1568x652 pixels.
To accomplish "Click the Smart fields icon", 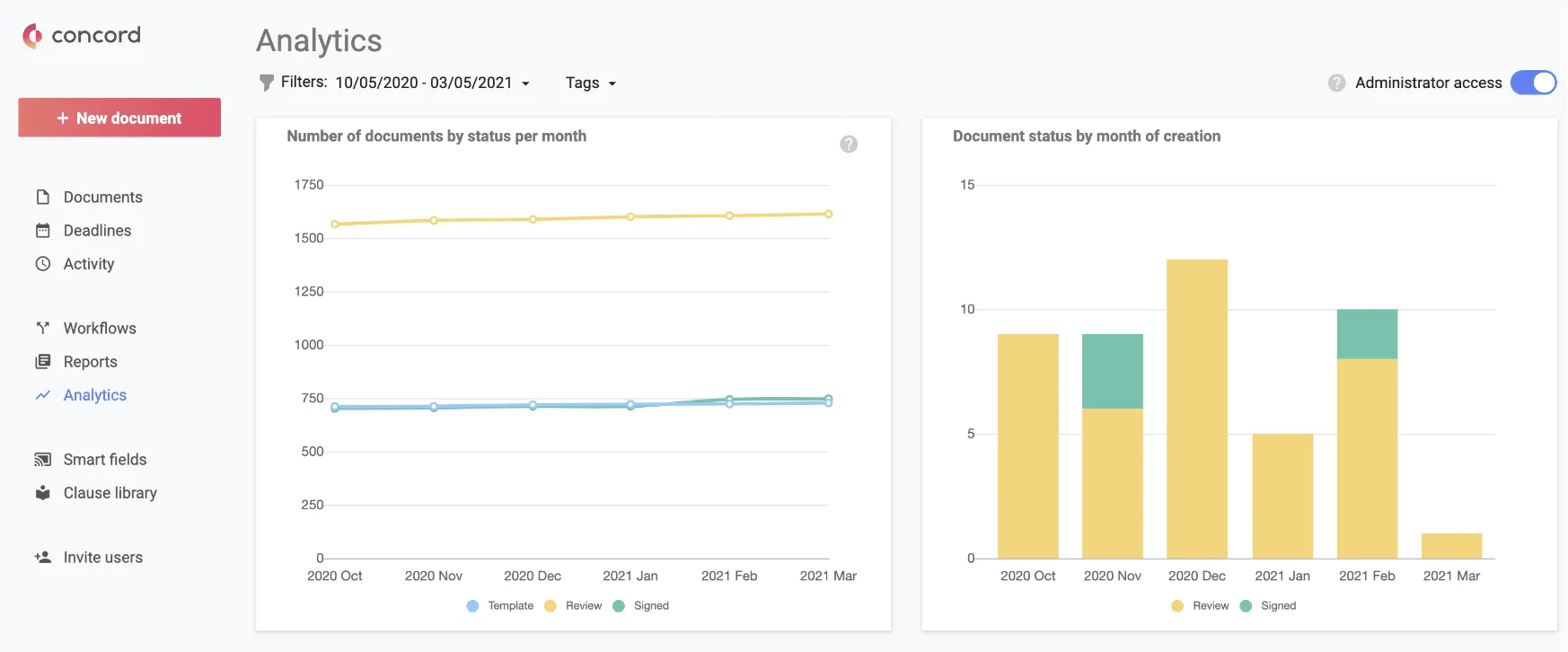I will click(42, 459).
